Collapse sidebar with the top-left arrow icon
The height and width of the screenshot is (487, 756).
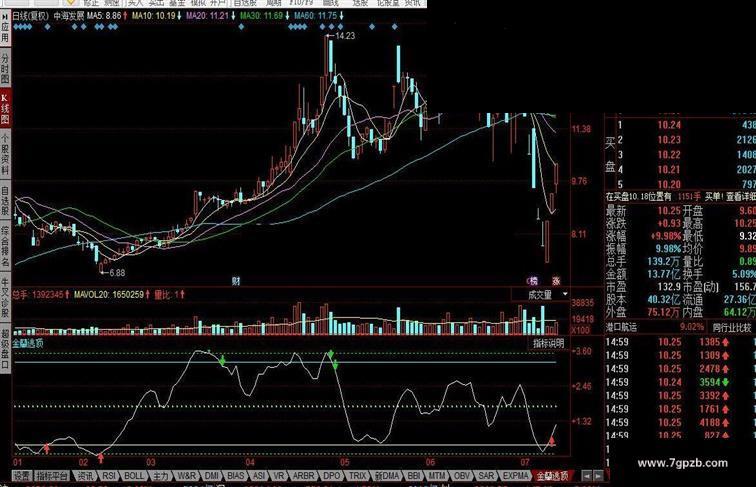click(5, 16)
